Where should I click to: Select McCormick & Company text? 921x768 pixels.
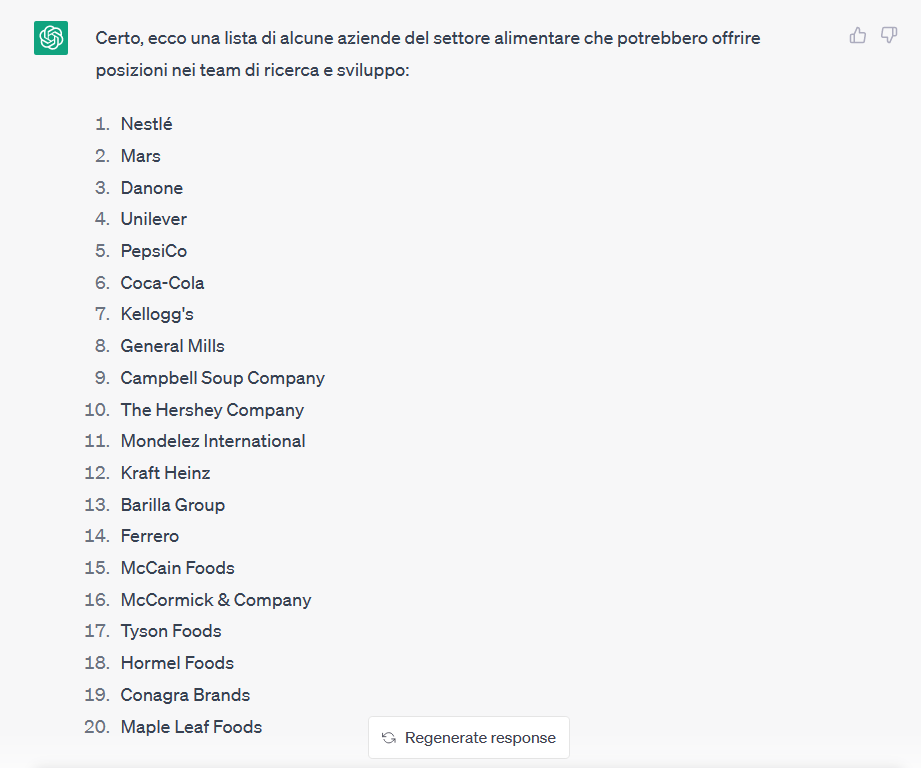click(216, 600)
